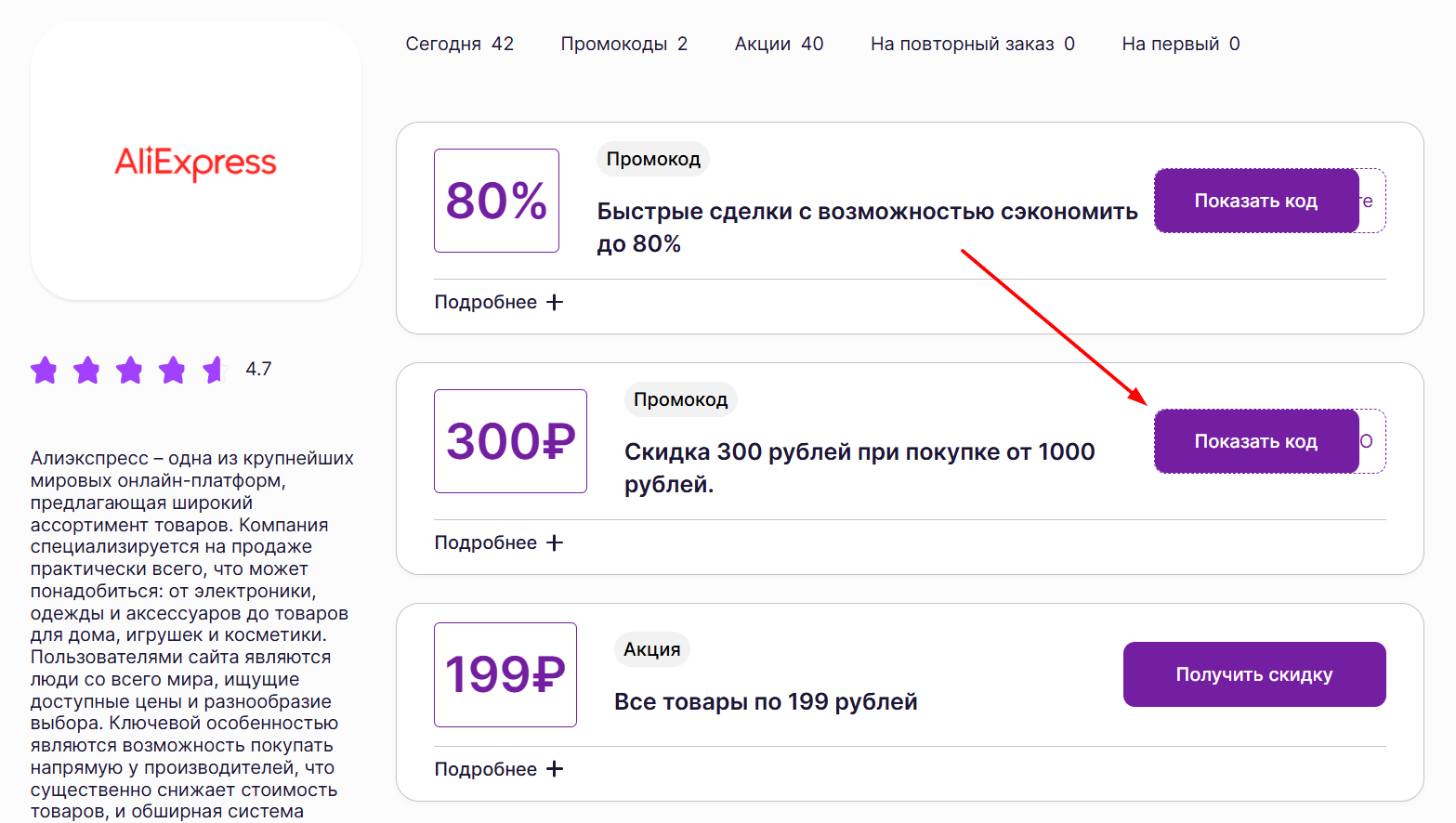
Task: Click the plus icon on the 199₽ card
Action: [x=554, y=768]
